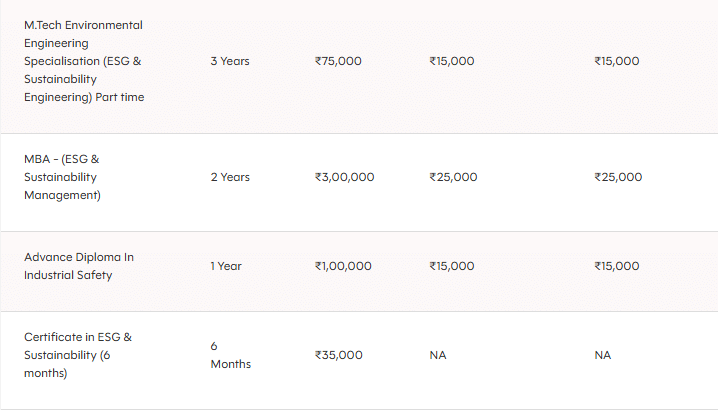Select the 2 Years duration for MBA
This screenshot has height=410, width=718.
pyautogui.click(x=230, y=177)
